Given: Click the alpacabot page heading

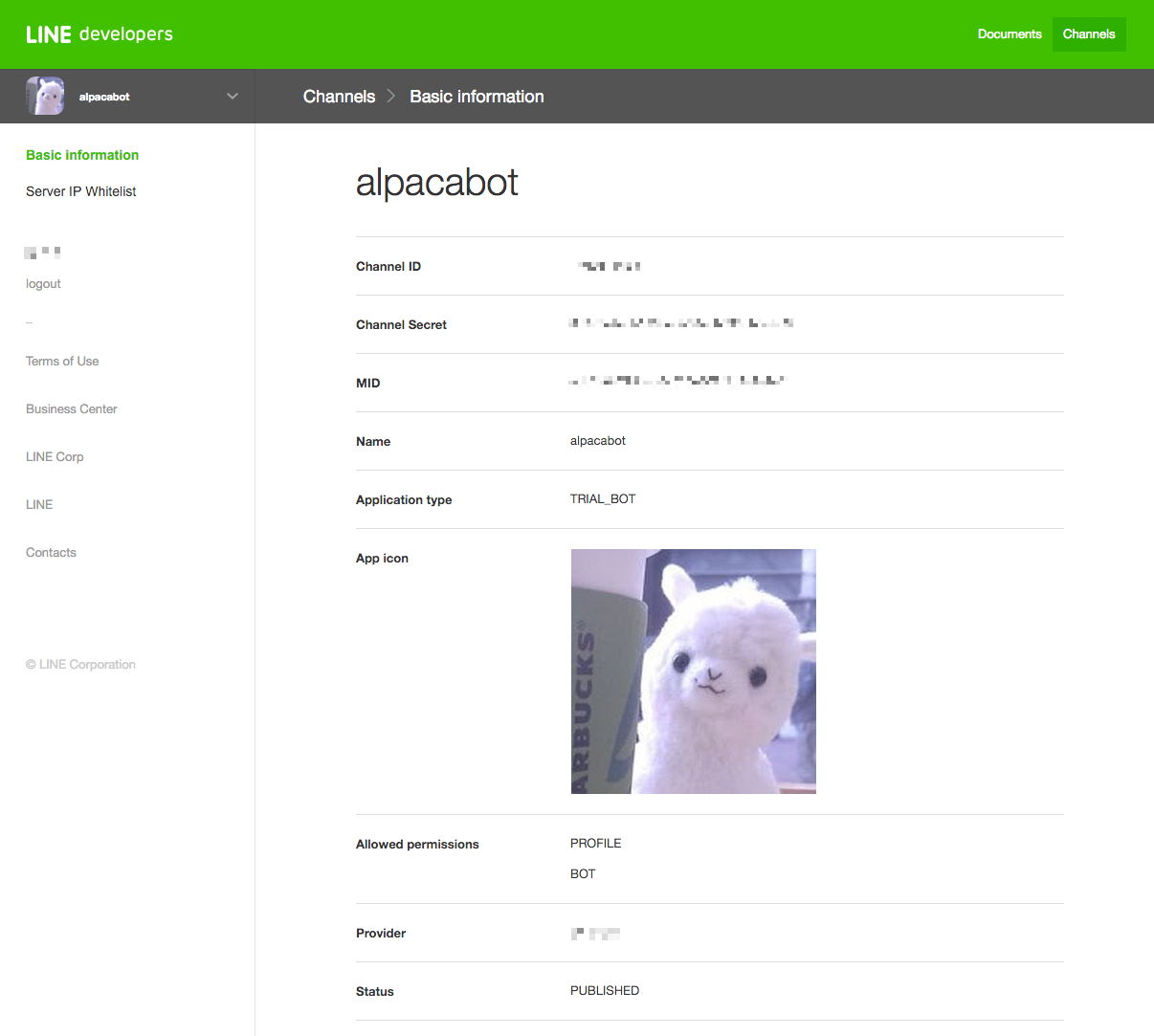Looking at the screenshot, I should click(436, 183).
